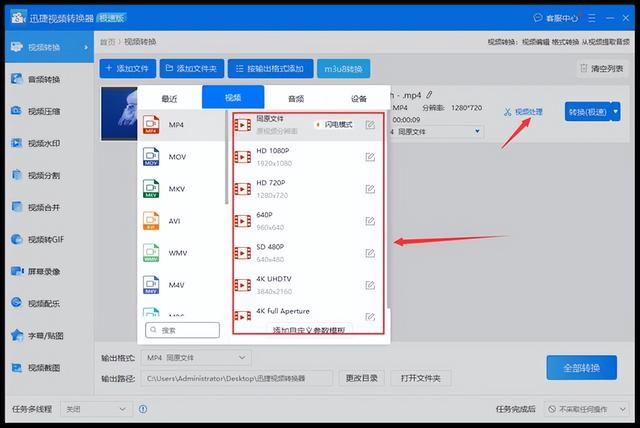This screenshot has height=428, width=640.
Task: Edit parameters of the 4K Full Aperture preset
Action: point(370,317)
